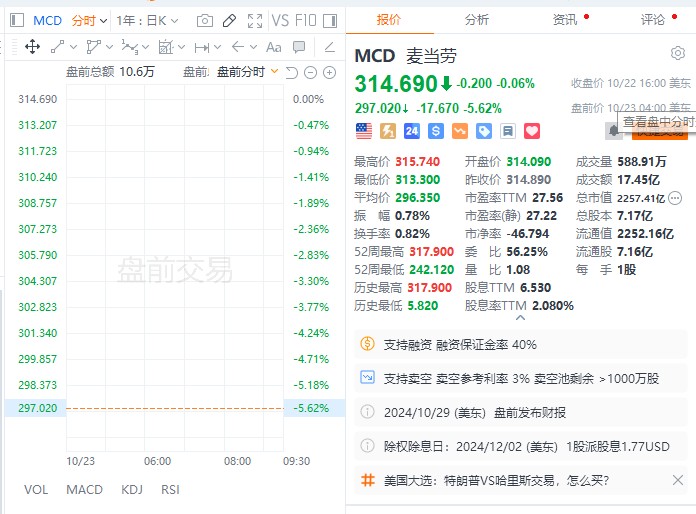Enable the RSI indicator tab

click(x=170, y=490)
